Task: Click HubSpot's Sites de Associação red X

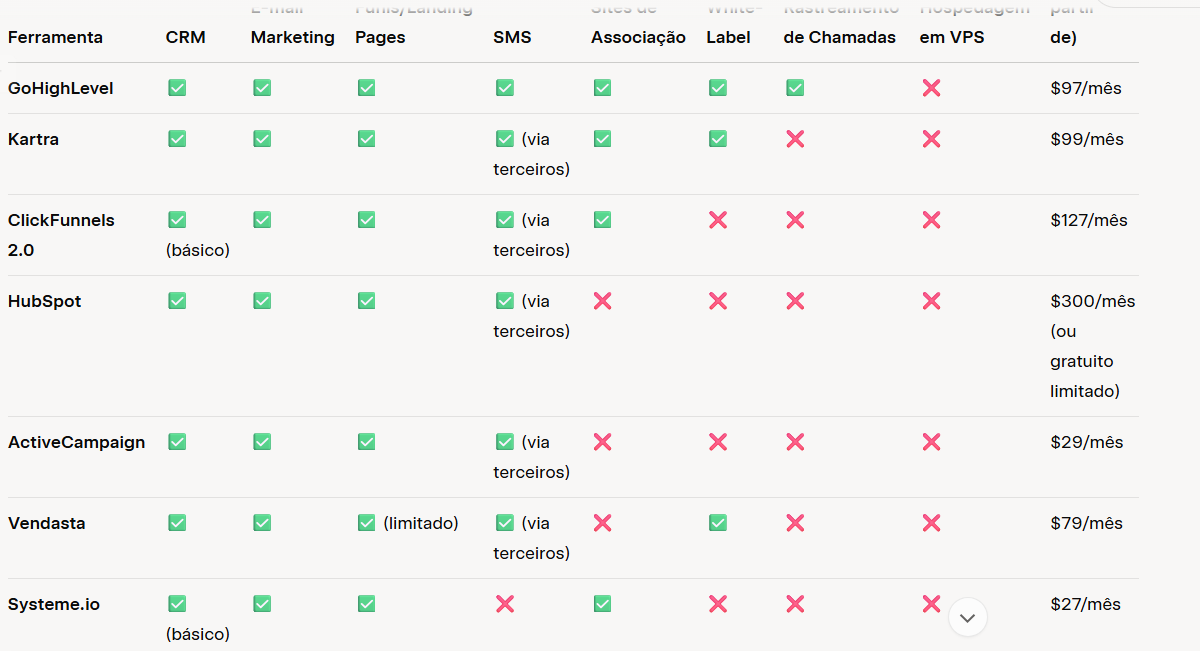Action: [x=602, y=301]
